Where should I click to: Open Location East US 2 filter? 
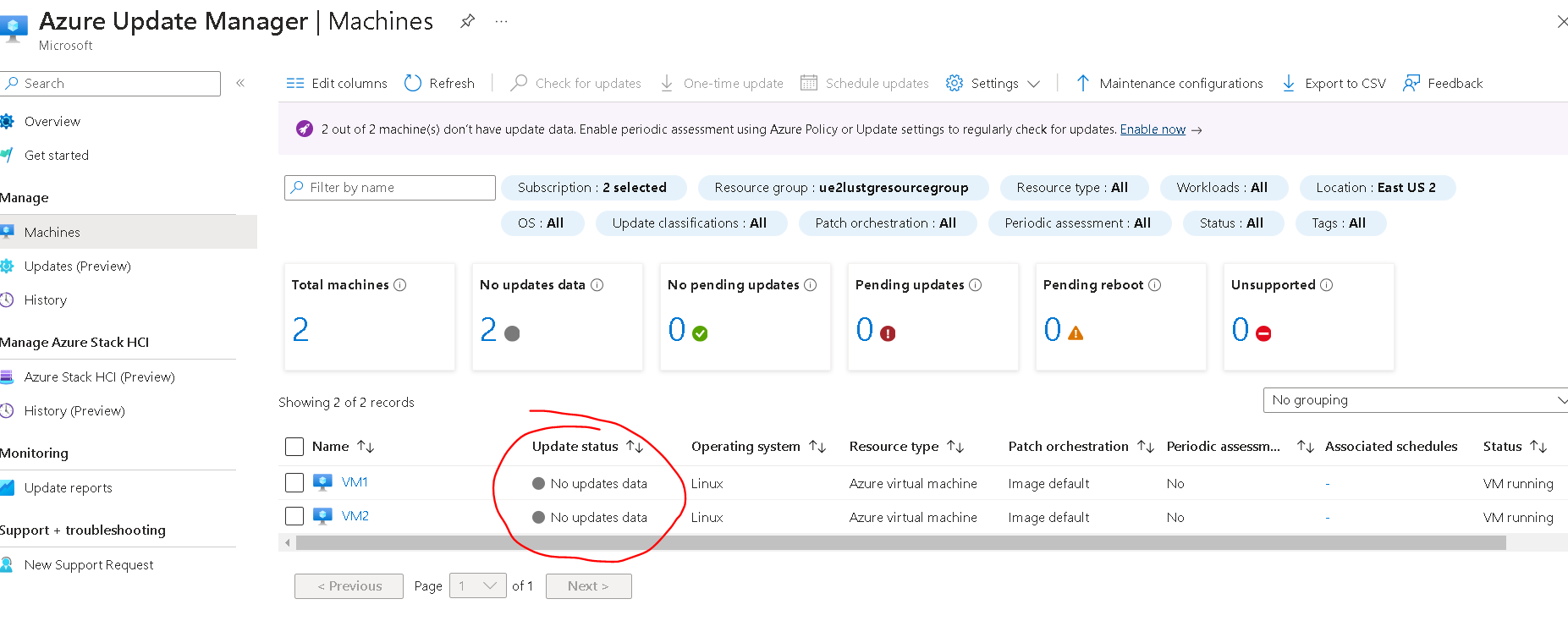[x=1377, y=188]
